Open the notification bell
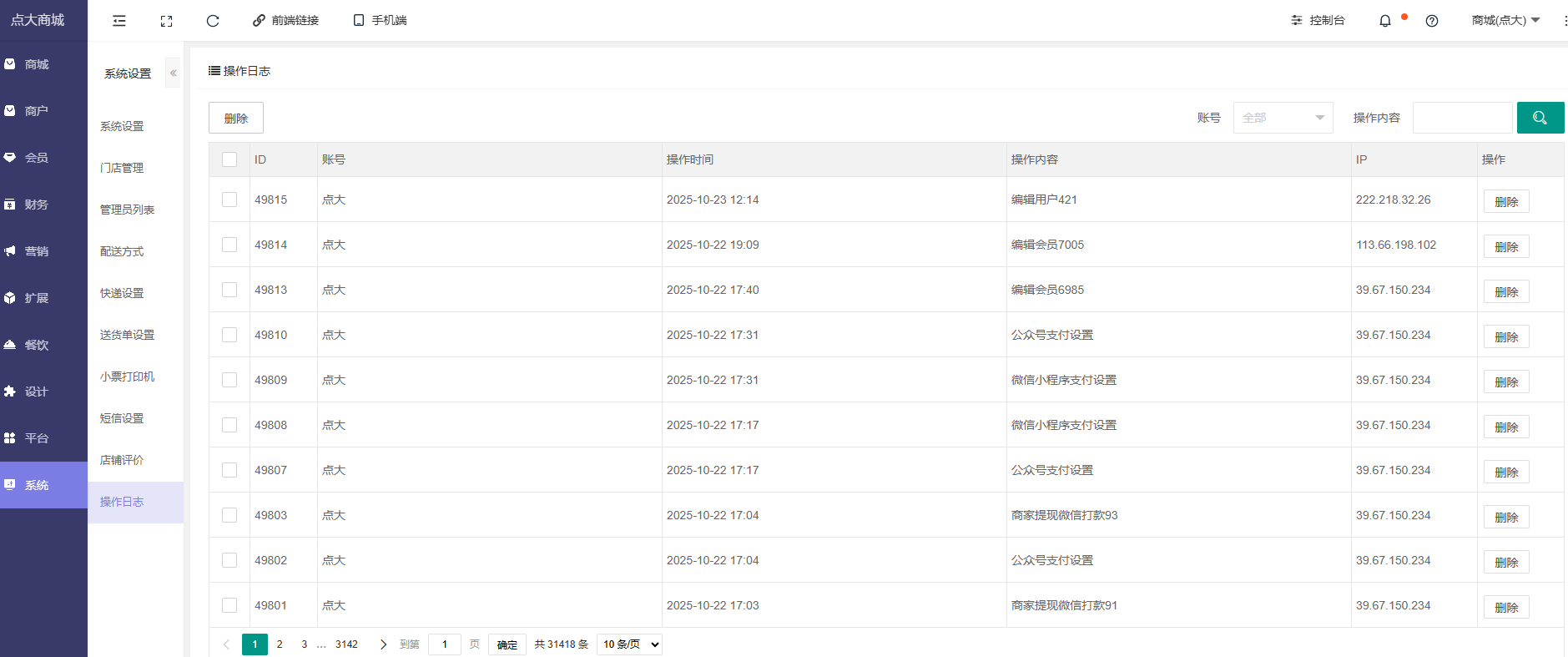Screen dimensions: 1568x657 (x=1385, y=21)
